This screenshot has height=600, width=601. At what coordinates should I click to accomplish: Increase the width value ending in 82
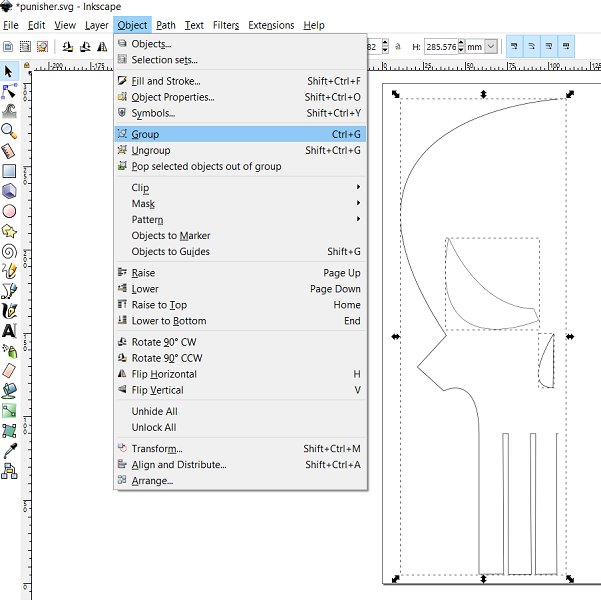(385, 43)
